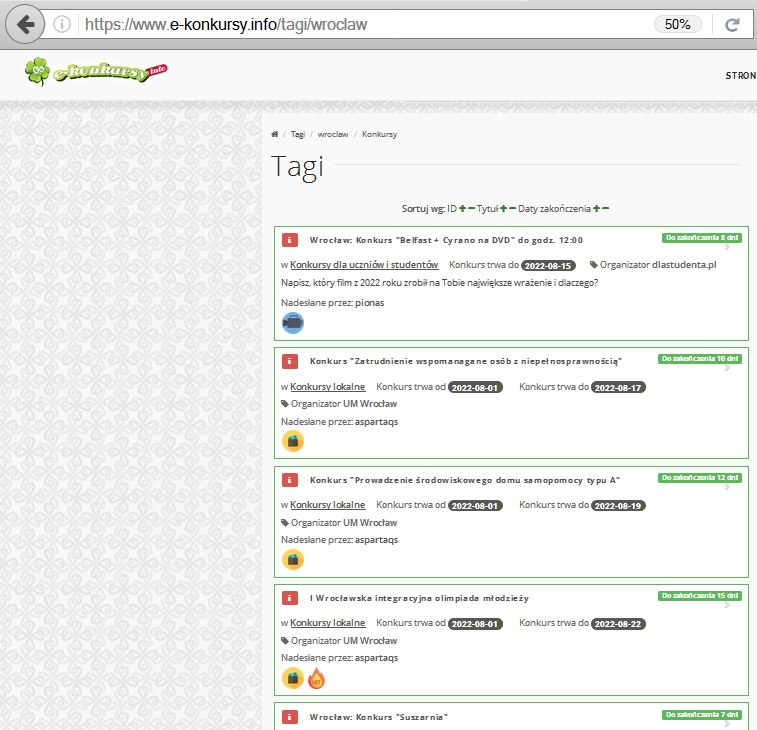The height and width of the screenshot is (730, 757).
Task: Click the hot flame icon on olimpiada entry
Action: point(316,679)
